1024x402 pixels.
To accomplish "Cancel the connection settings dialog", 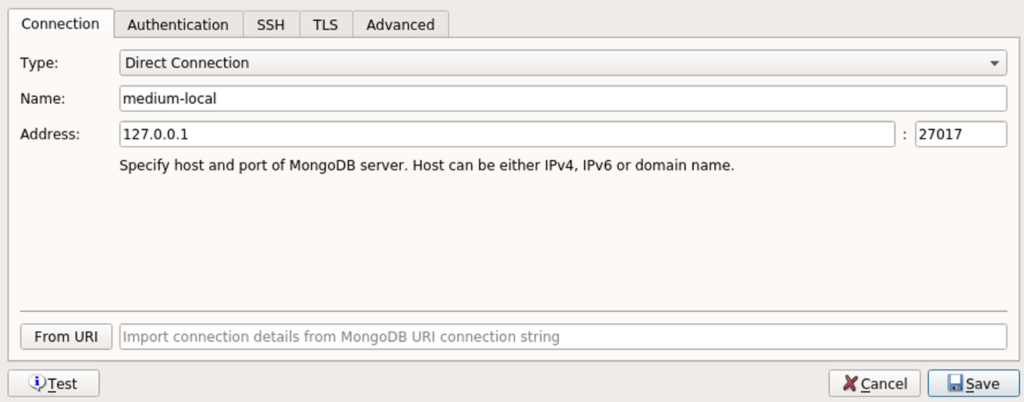I will click(x=874, y=383).
